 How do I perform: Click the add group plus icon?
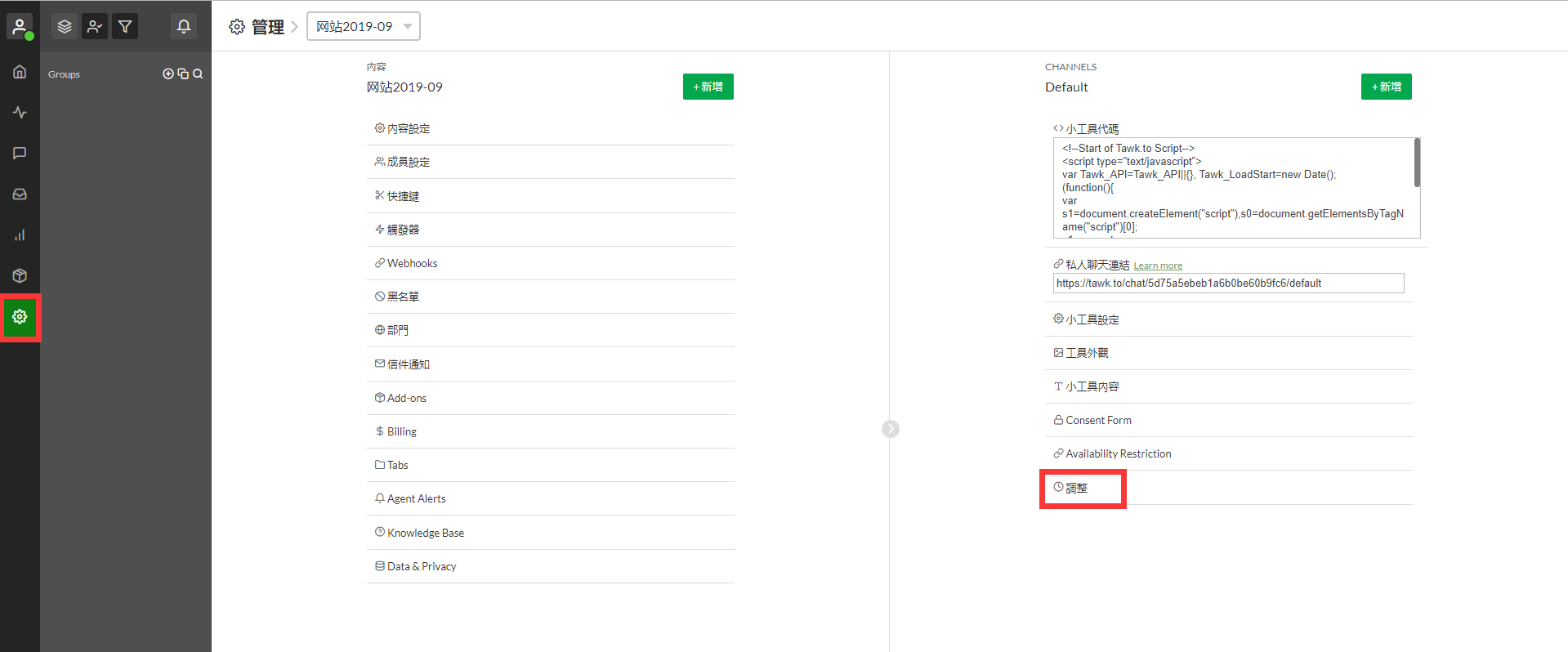pyautogui.click(x=168, y=74)
